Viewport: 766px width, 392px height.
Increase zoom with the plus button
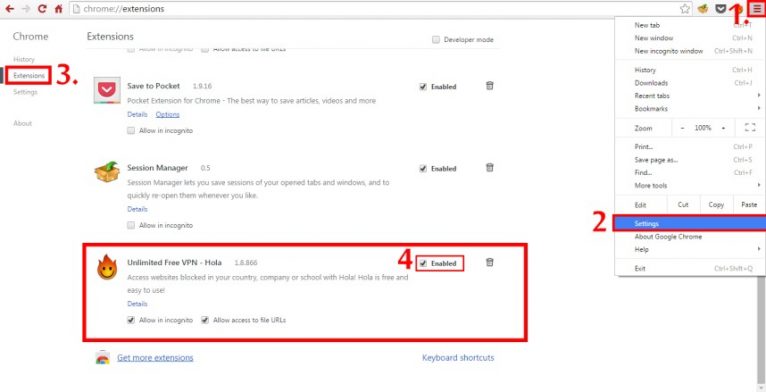tap(723, 128)
